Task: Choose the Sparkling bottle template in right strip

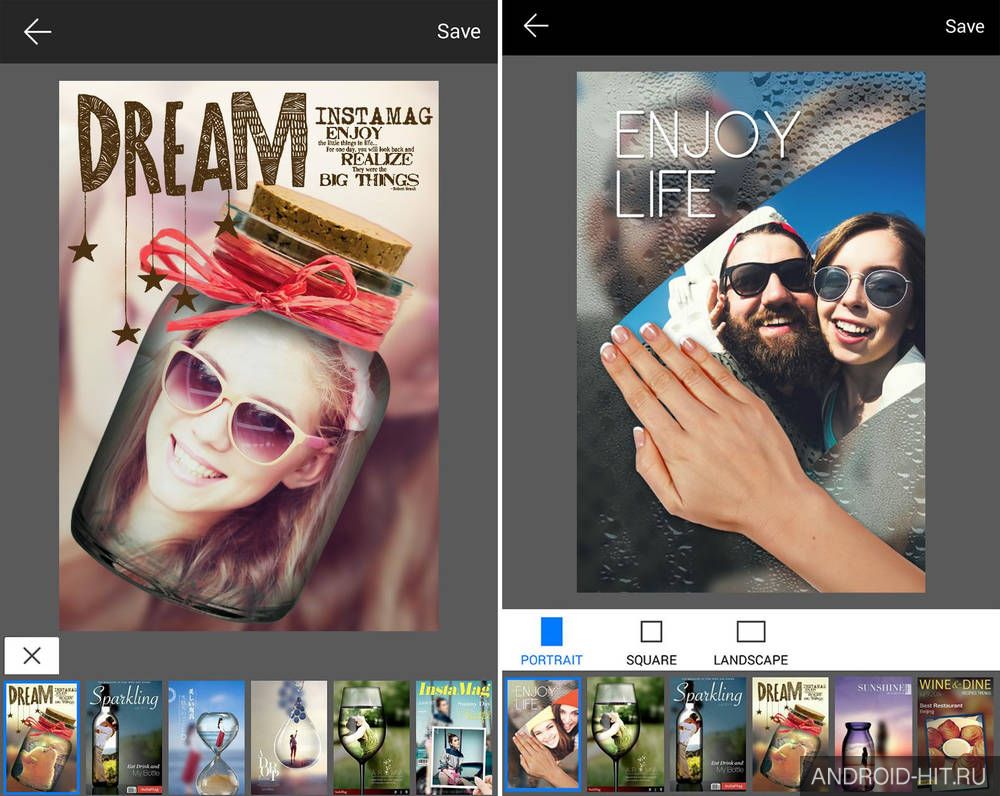Action: [708, 734]
